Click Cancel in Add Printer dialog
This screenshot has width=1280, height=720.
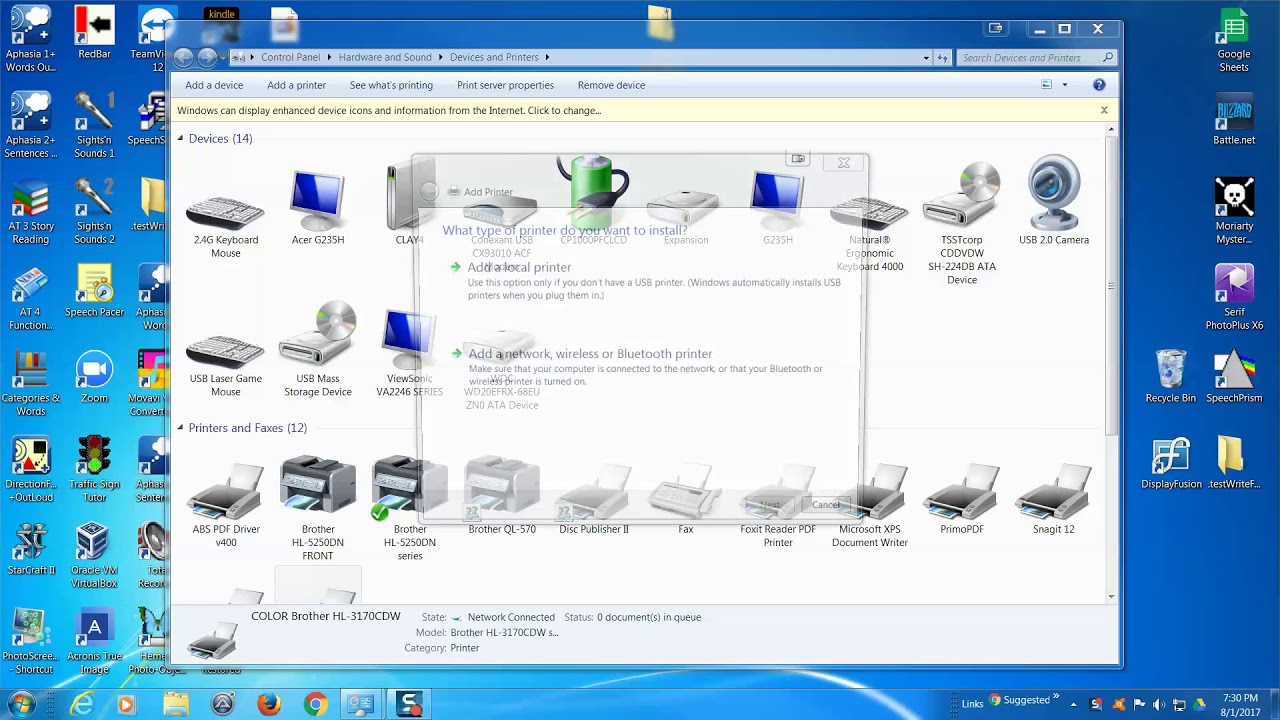click(826, 505)
